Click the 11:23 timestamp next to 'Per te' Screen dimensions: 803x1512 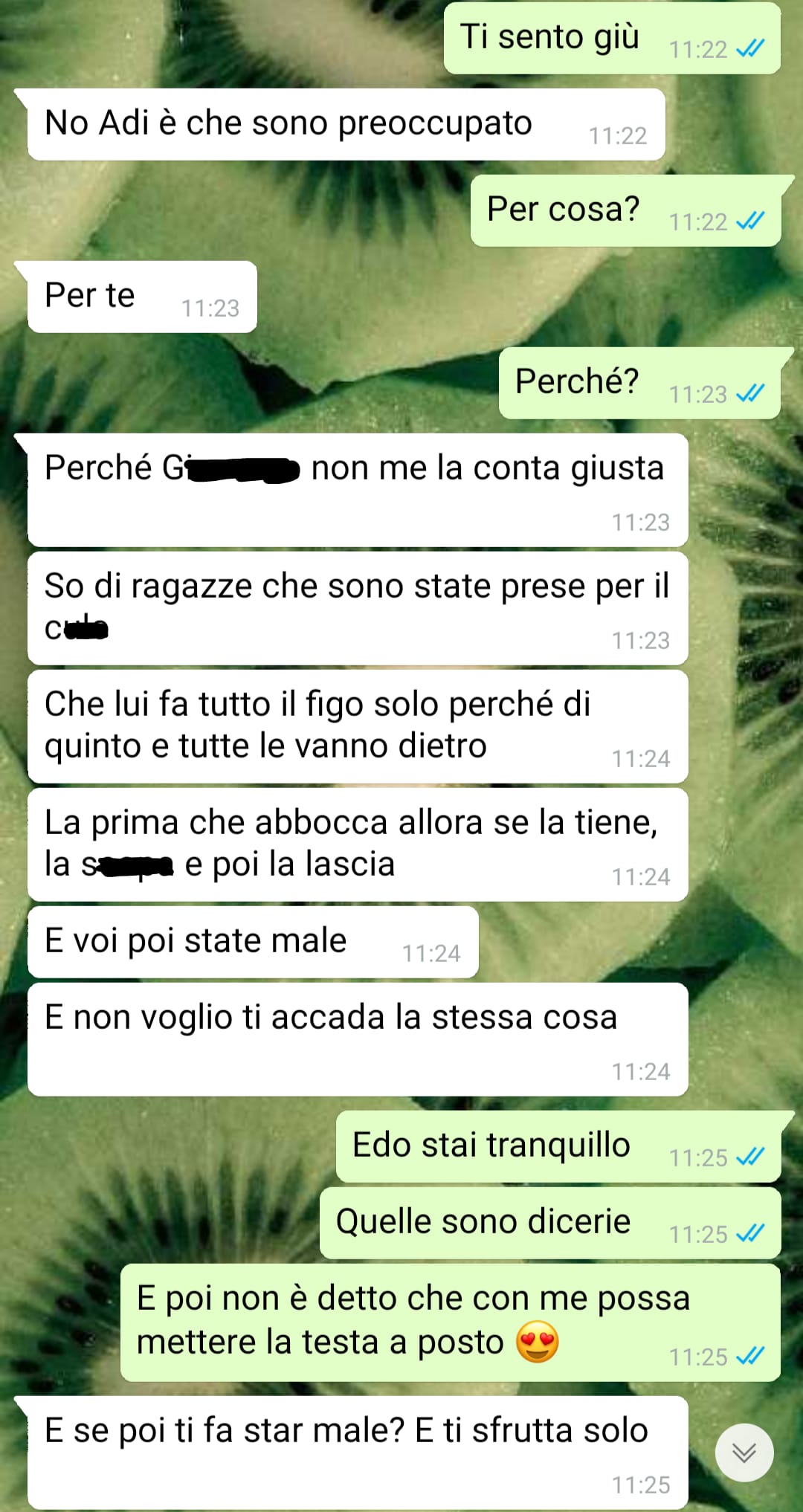point(210,308)
